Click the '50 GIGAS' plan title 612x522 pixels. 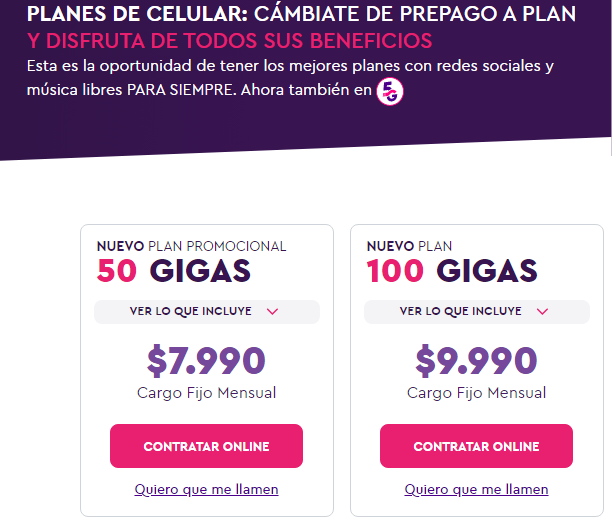click(174, 271)
